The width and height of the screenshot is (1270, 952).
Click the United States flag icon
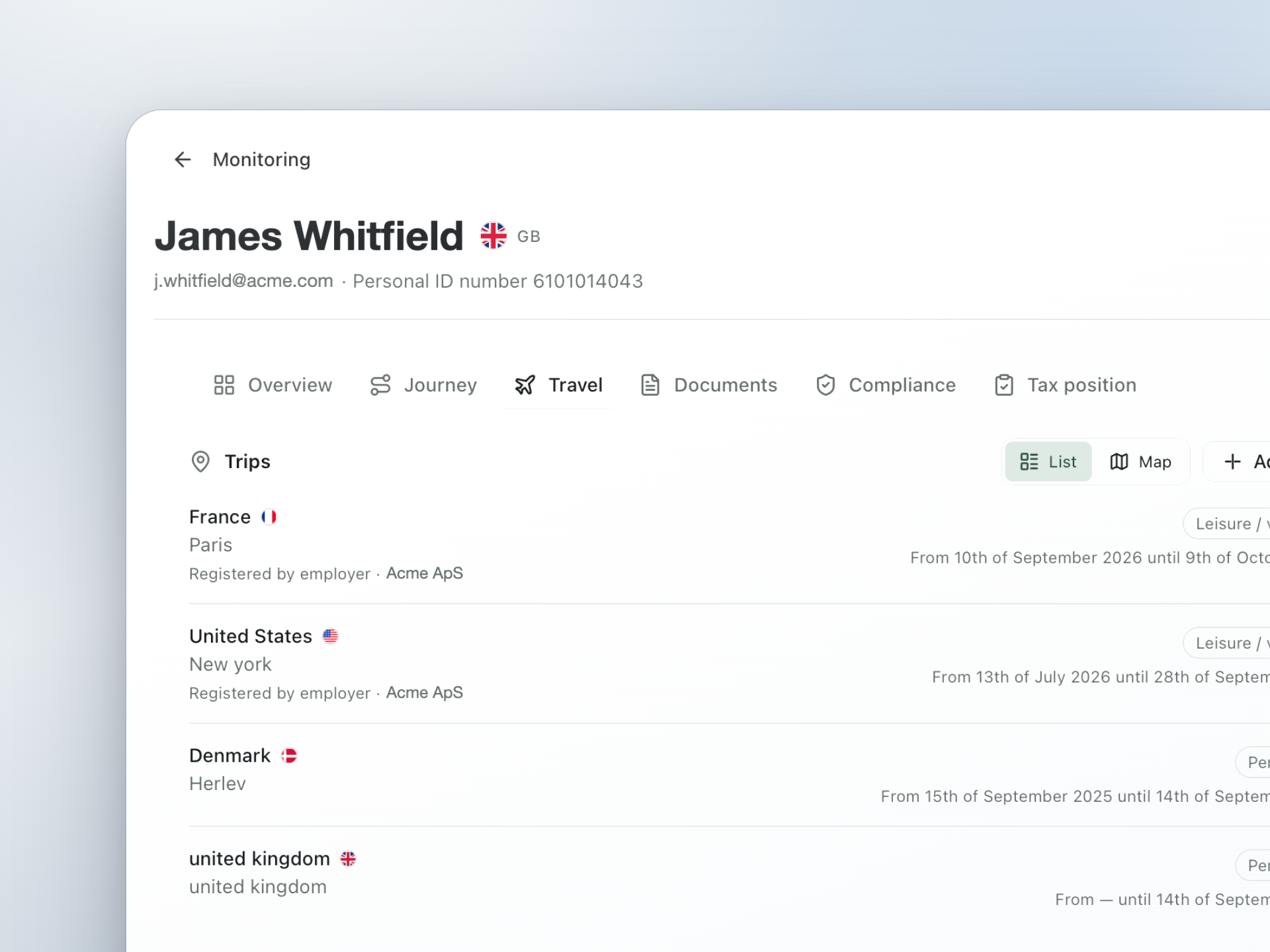330,636
